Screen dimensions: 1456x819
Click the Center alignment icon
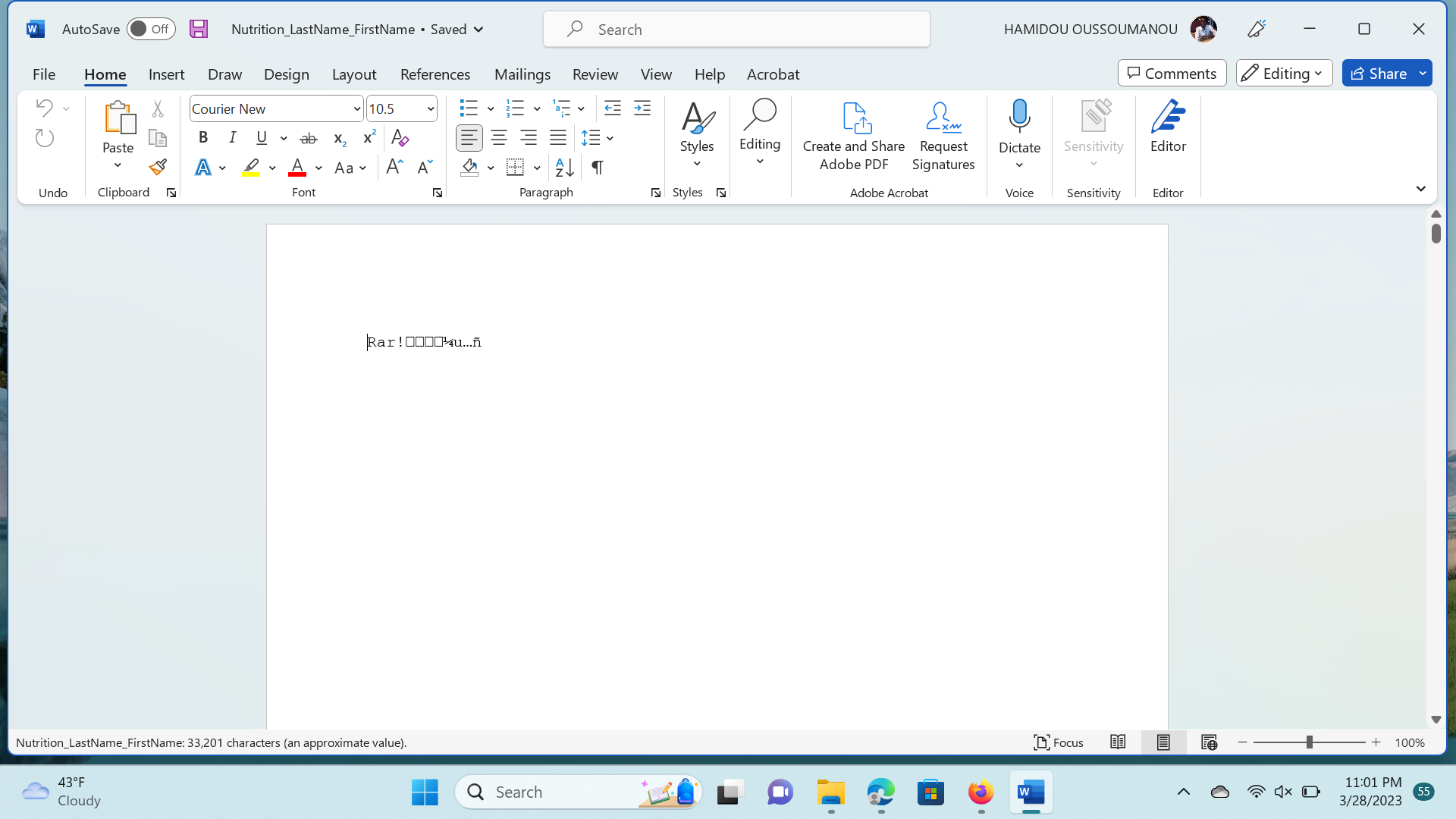click(x=499, y=138)
